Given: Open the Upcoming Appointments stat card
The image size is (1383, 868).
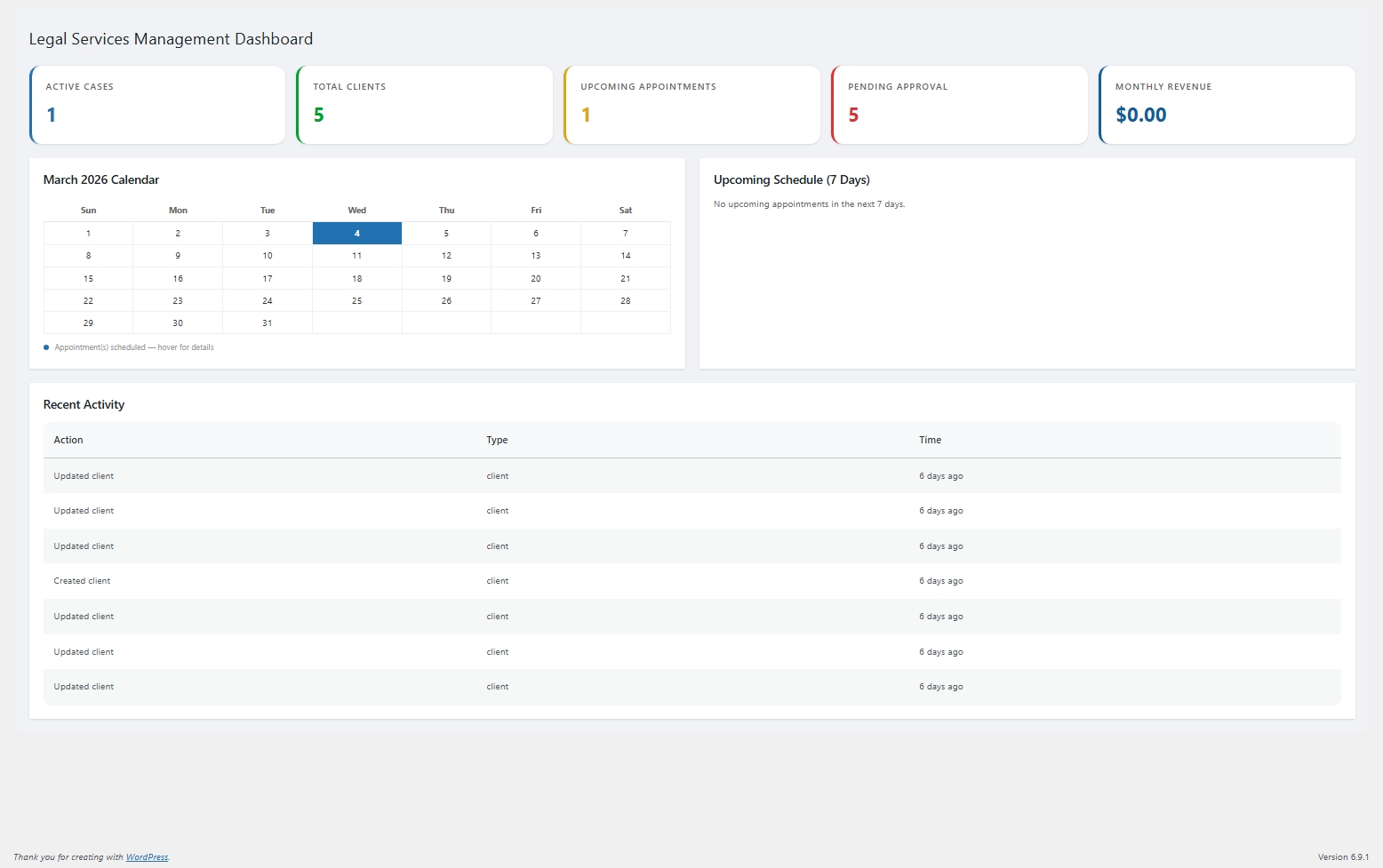Looking at the screenshot, I should tap(692, 105).
